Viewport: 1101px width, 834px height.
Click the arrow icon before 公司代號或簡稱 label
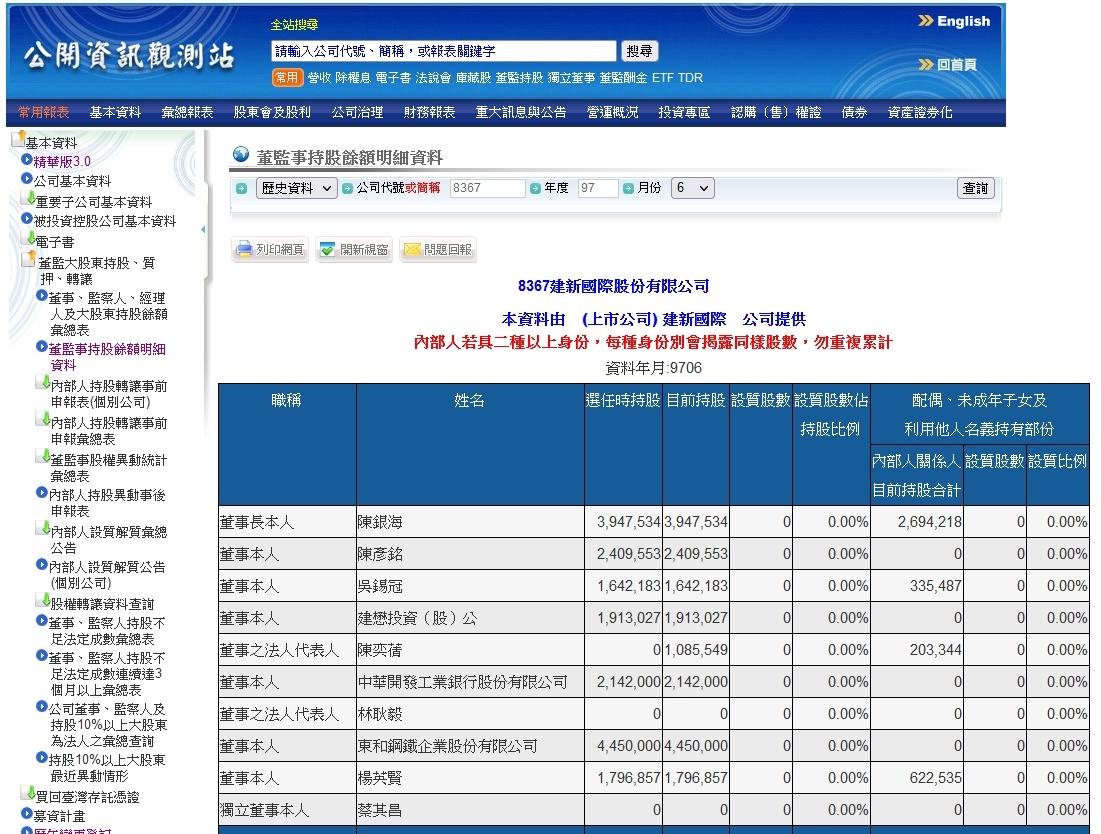pyautogui.click(x=347, y=188)
